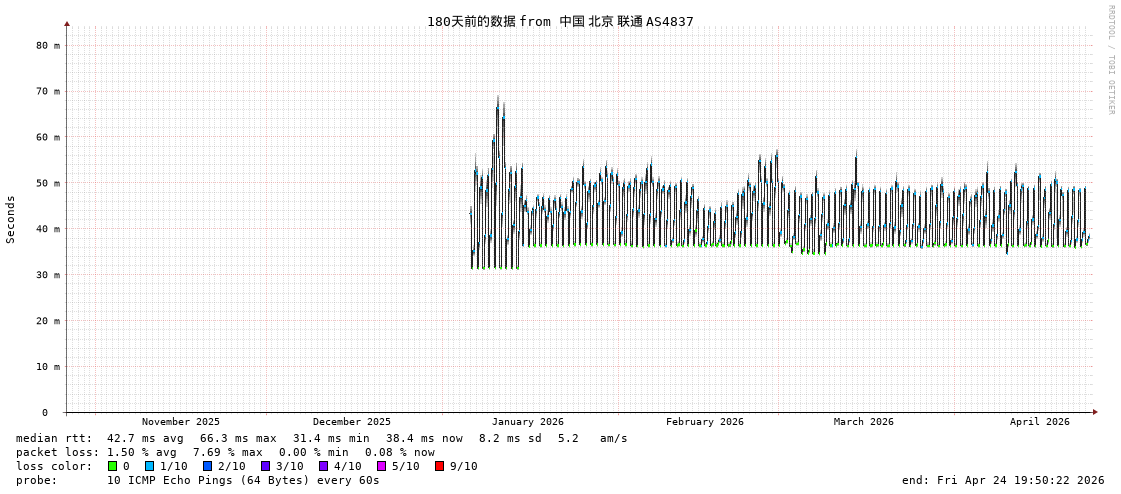The image size is (1121, 494).
Task: Click the light blue 1/10 loss swatch
Action: (150, 466)
